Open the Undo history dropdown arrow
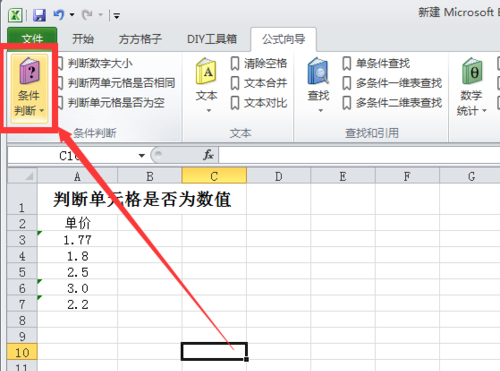 click(72, 15)
